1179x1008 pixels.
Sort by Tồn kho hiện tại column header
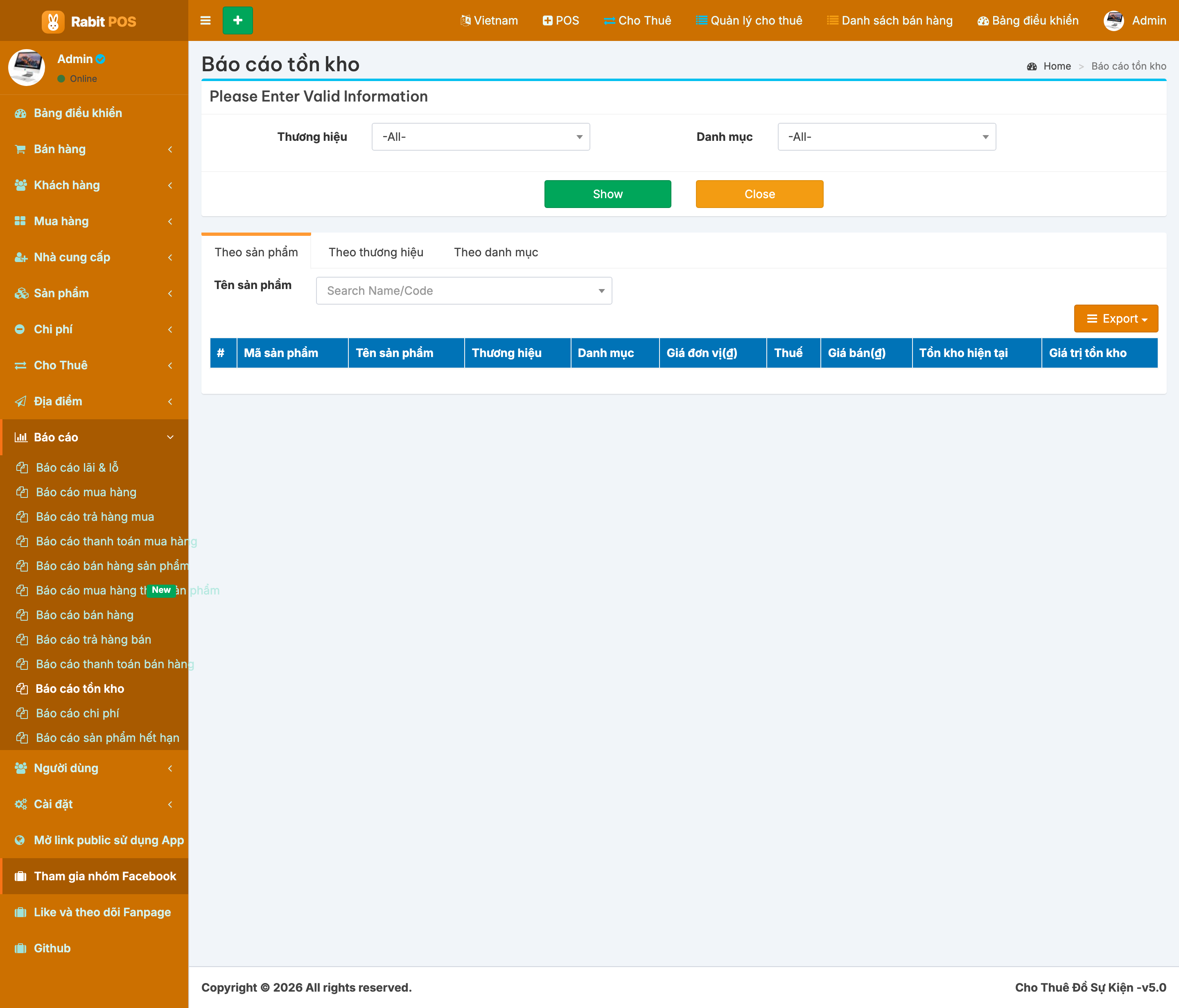[x=976, y=353]
